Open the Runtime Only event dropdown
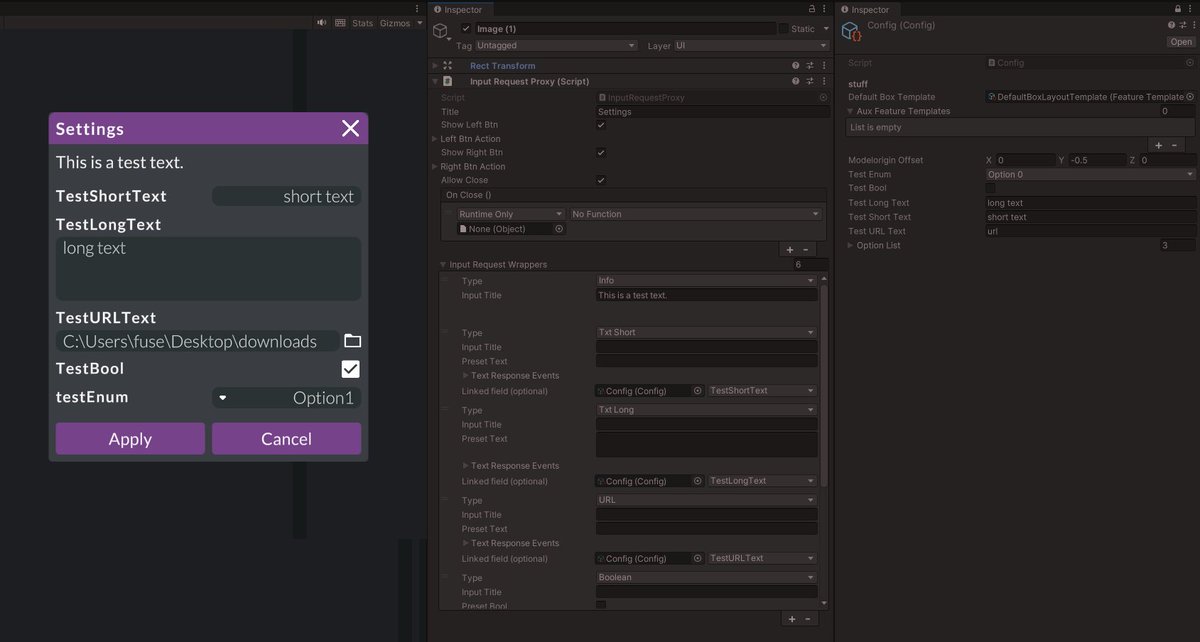The image size is (1200, 642). (508, 213)
